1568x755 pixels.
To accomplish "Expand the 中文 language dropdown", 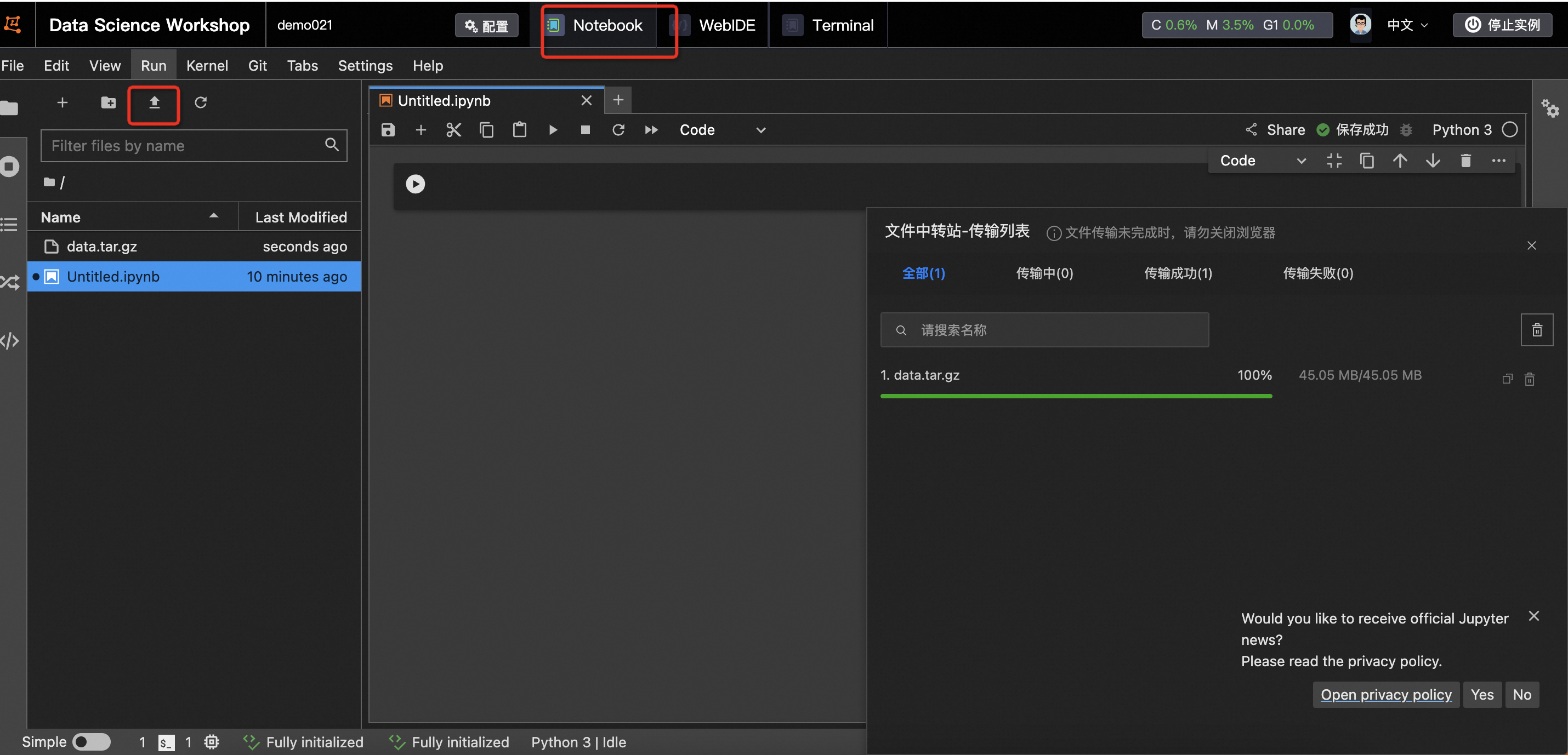I will pyautogui.click(x=1407, y=25).
